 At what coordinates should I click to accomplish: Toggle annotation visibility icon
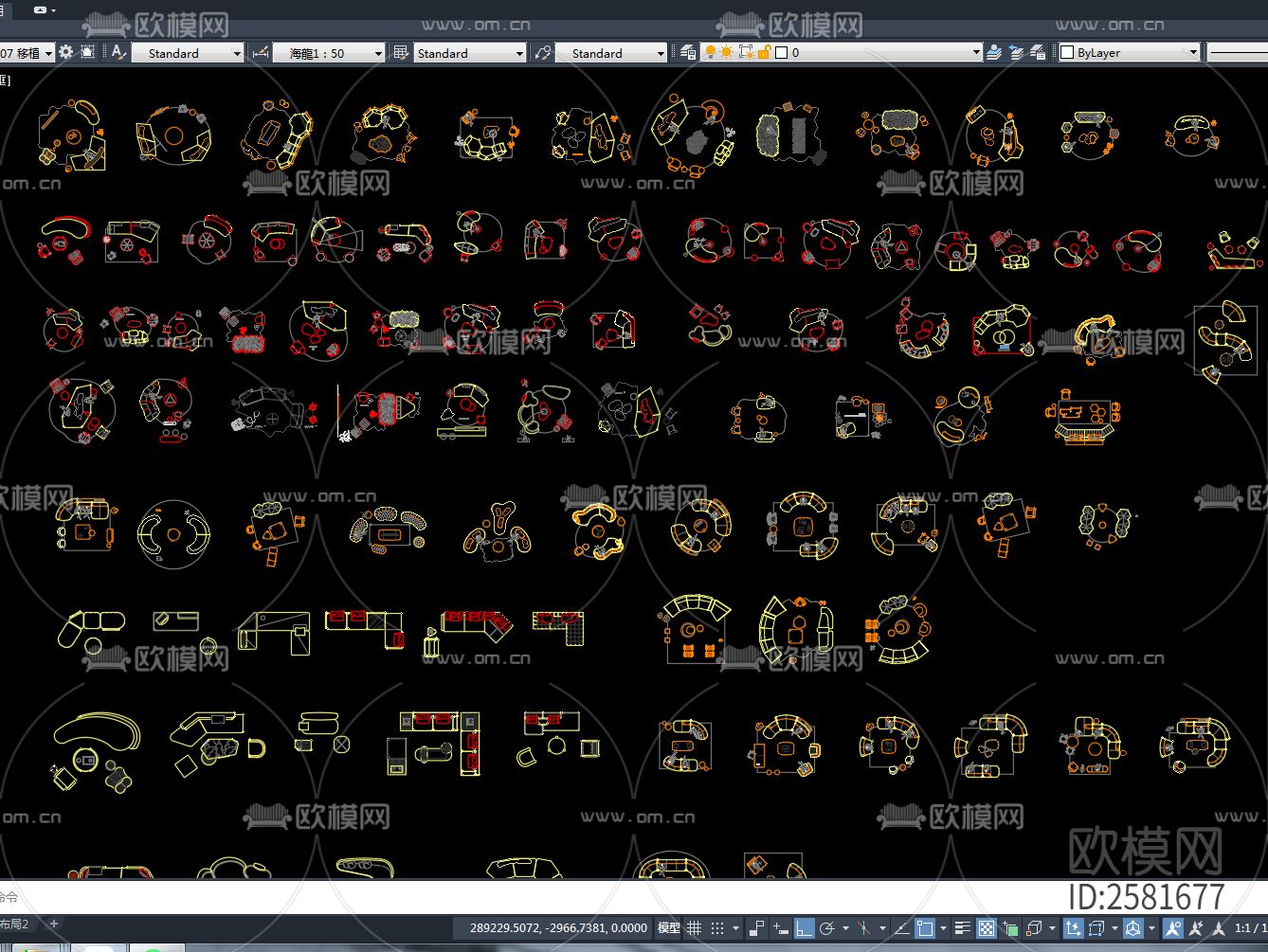1172,928
